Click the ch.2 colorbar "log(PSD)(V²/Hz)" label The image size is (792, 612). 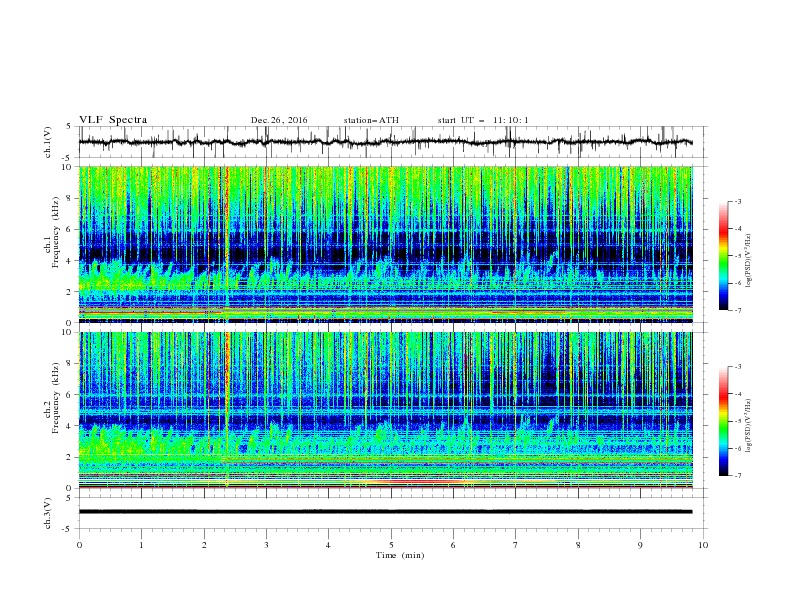749,426
